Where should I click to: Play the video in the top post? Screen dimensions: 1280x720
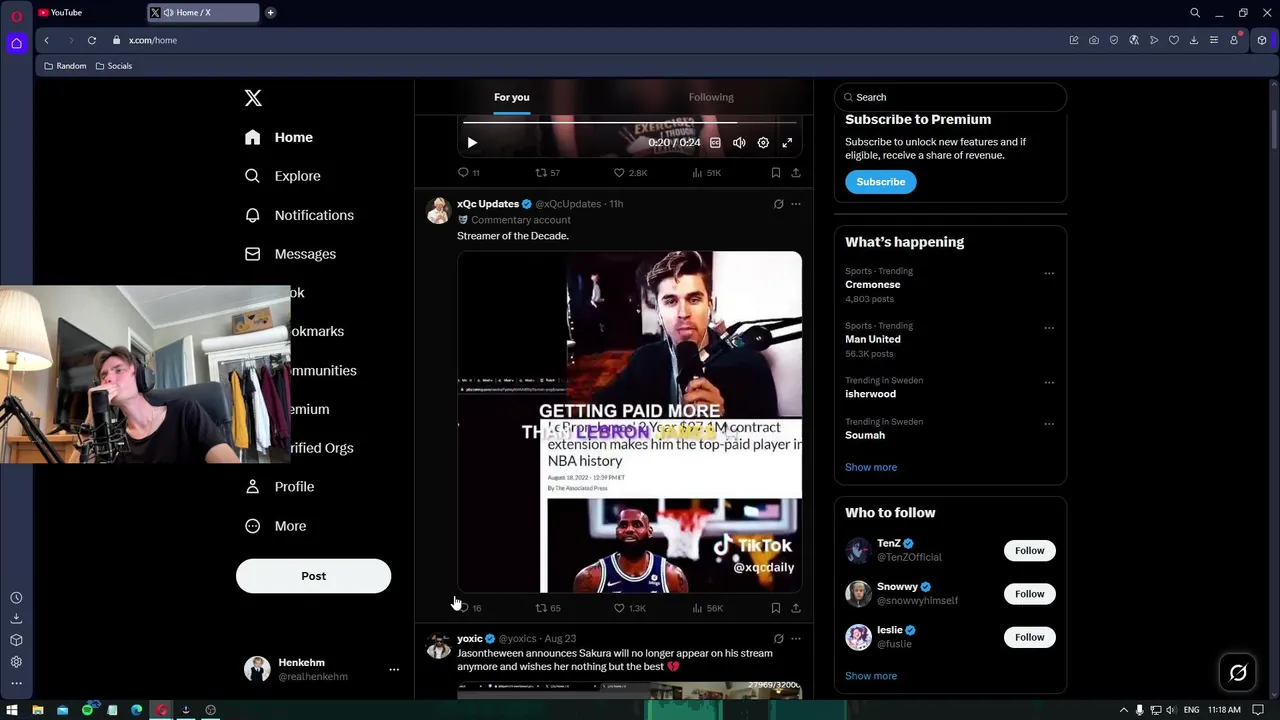click(x=472, y=143)
